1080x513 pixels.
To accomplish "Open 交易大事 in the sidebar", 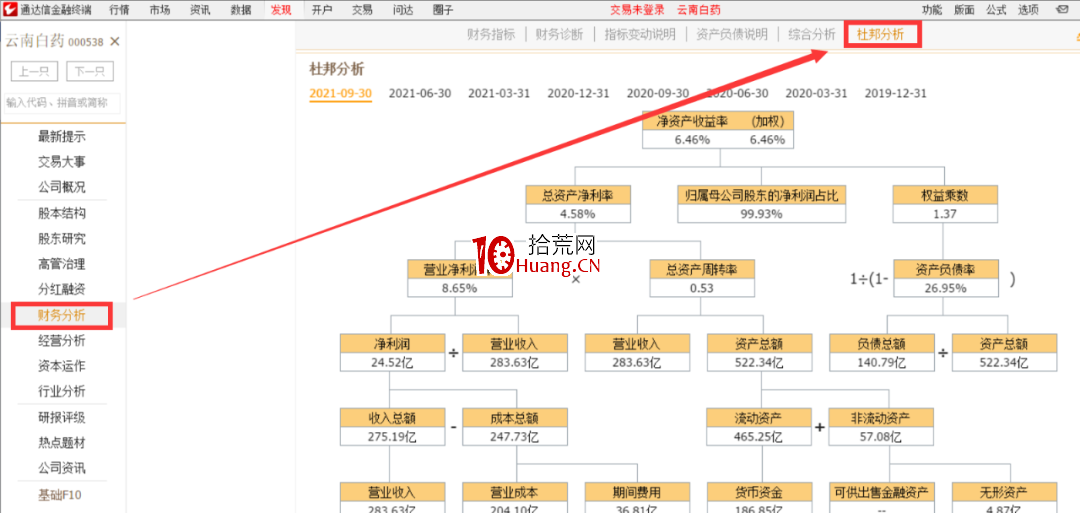I will click(x=62, y=163).
